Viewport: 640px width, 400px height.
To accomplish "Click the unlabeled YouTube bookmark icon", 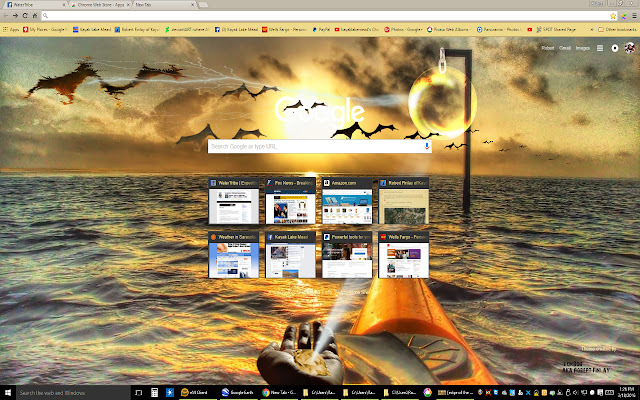I will click(x=530, y=29).
